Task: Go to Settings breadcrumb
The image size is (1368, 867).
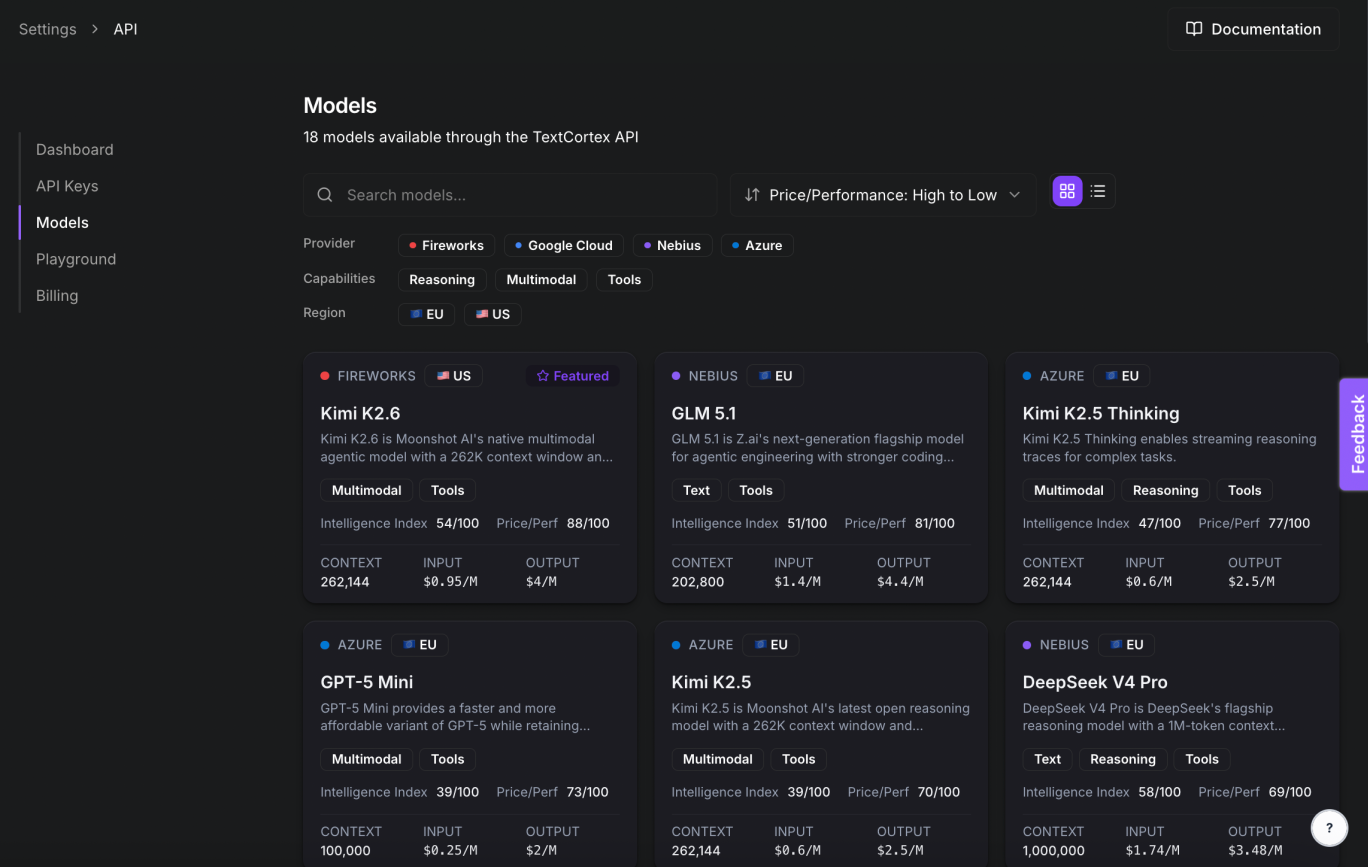Action: coord(47,29)
